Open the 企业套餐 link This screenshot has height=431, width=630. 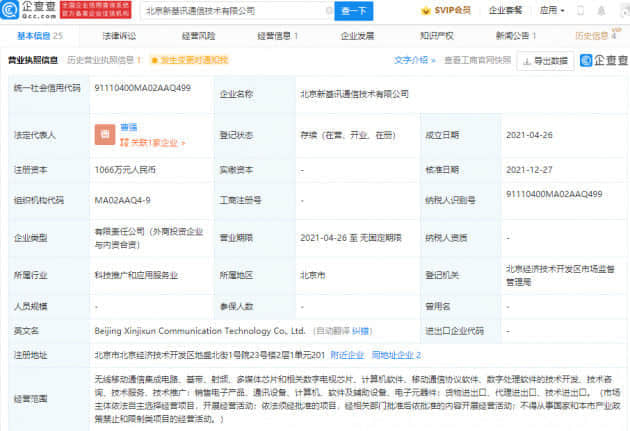click(x=505, y=10)
